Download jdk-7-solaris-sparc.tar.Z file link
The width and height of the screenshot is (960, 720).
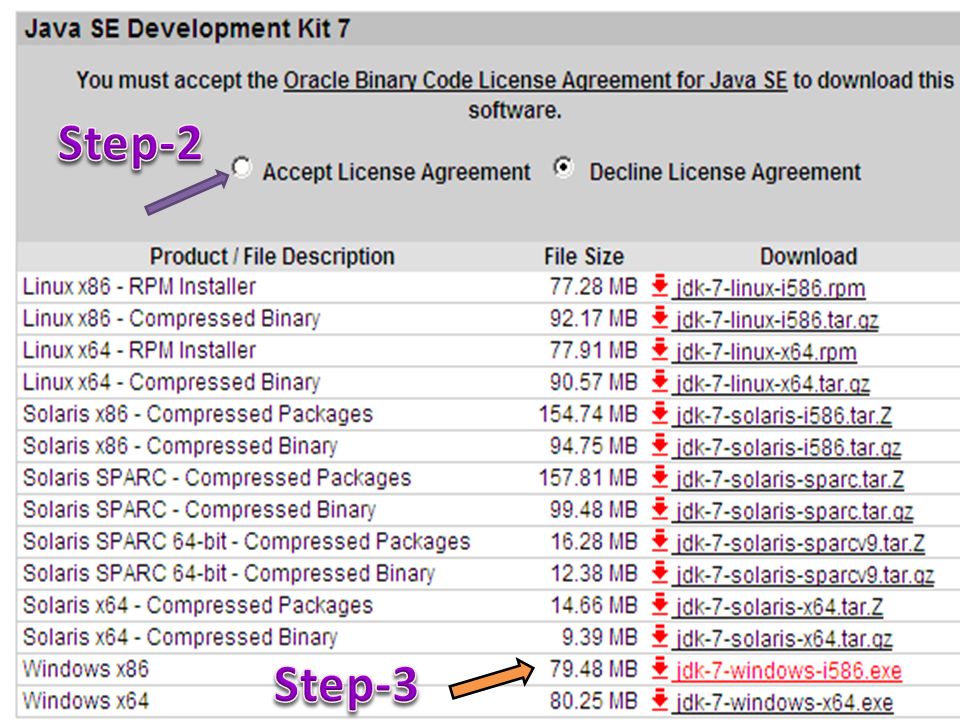[789, 479]
